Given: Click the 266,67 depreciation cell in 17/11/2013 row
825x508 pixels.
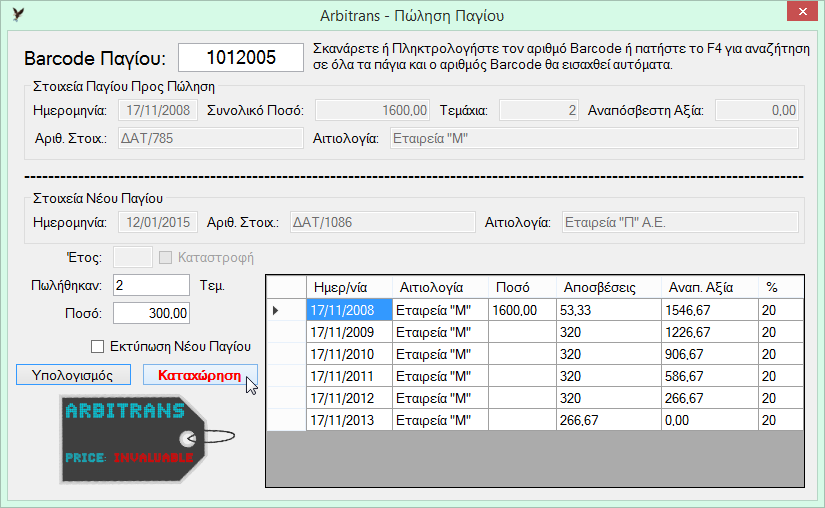Looking at the screenshot, I should tap(609, 420).
